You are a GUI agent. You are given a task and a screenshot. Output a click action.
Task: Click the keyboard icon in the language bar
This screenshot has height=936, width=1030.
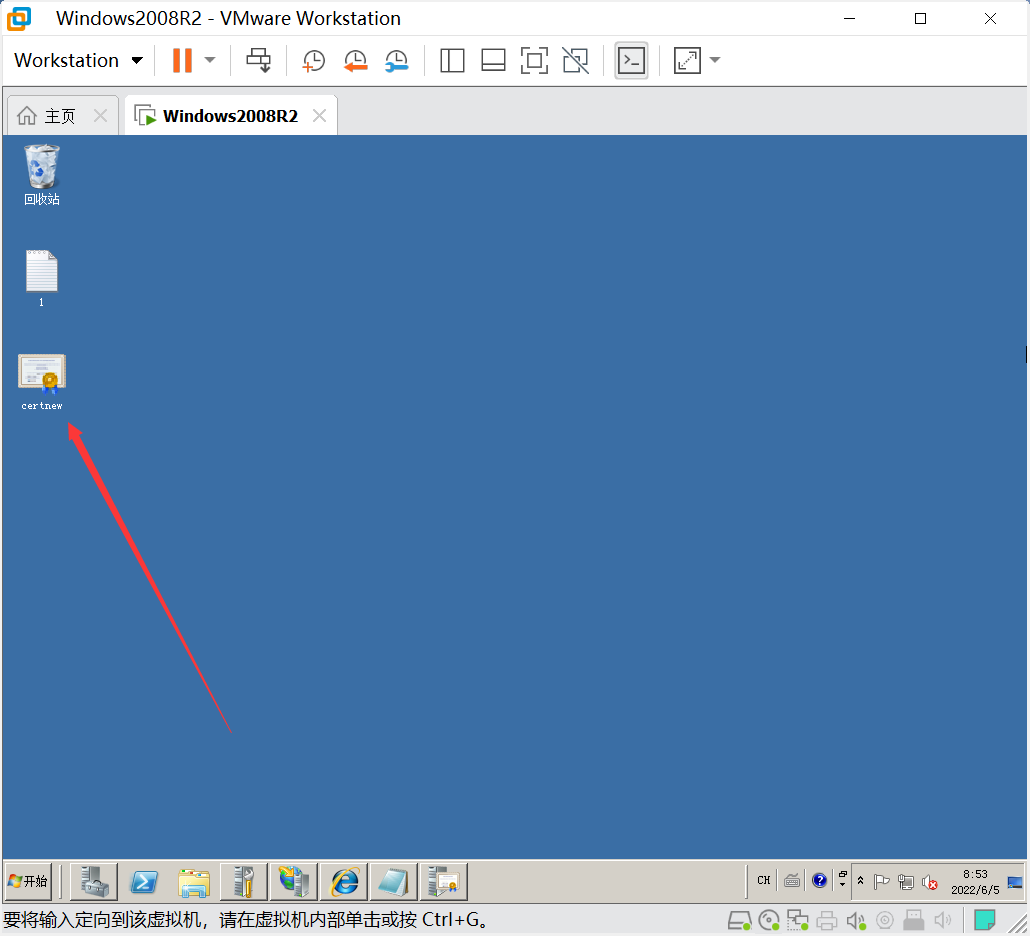point(792,880)
